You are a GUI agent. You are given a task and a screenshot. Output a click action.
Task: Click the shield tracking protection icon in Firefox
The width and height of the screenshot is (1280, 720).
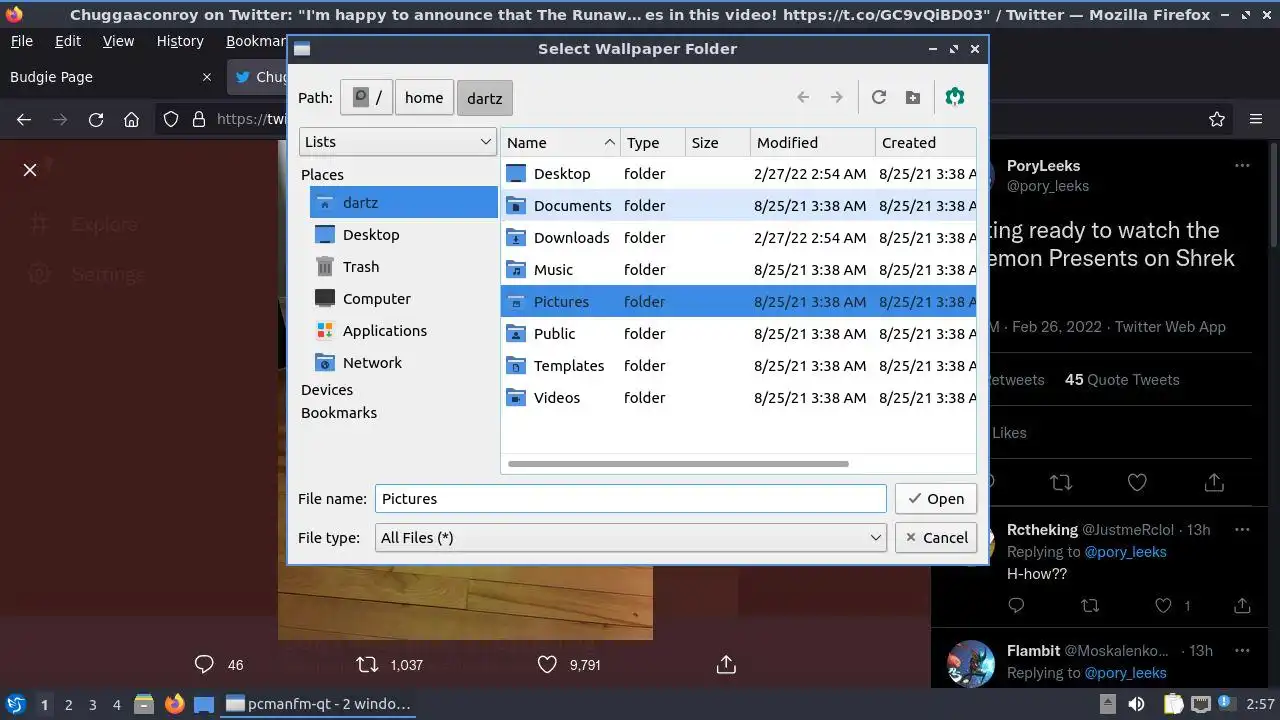click(171, 119)
